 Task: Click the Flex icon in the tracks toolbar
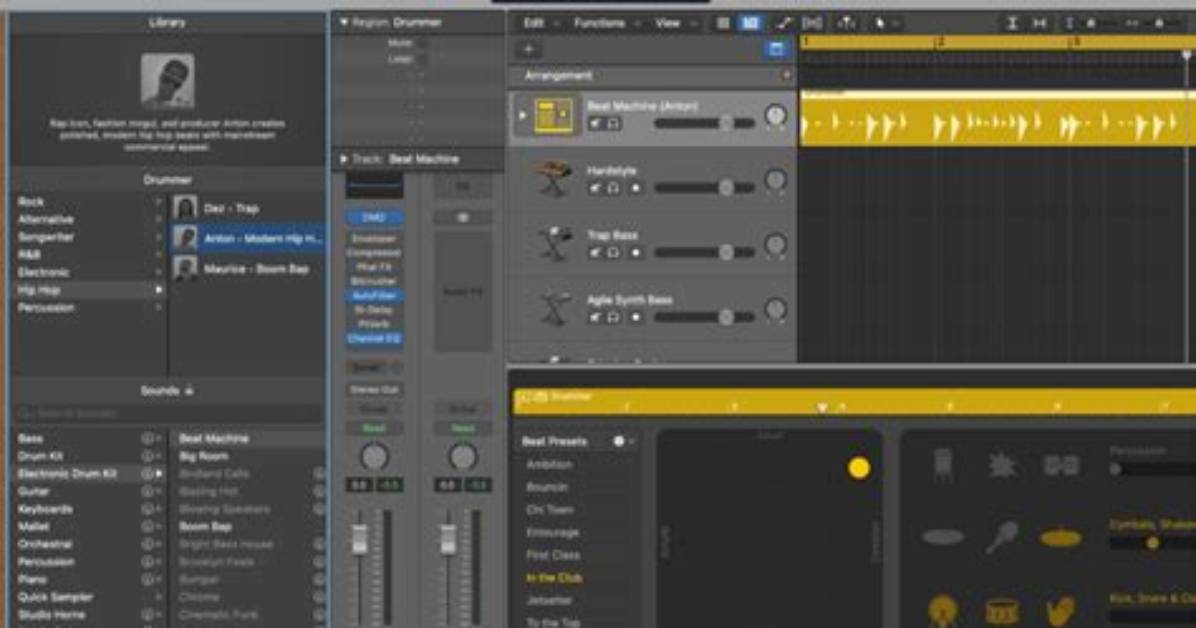click(x=812, y=24)
